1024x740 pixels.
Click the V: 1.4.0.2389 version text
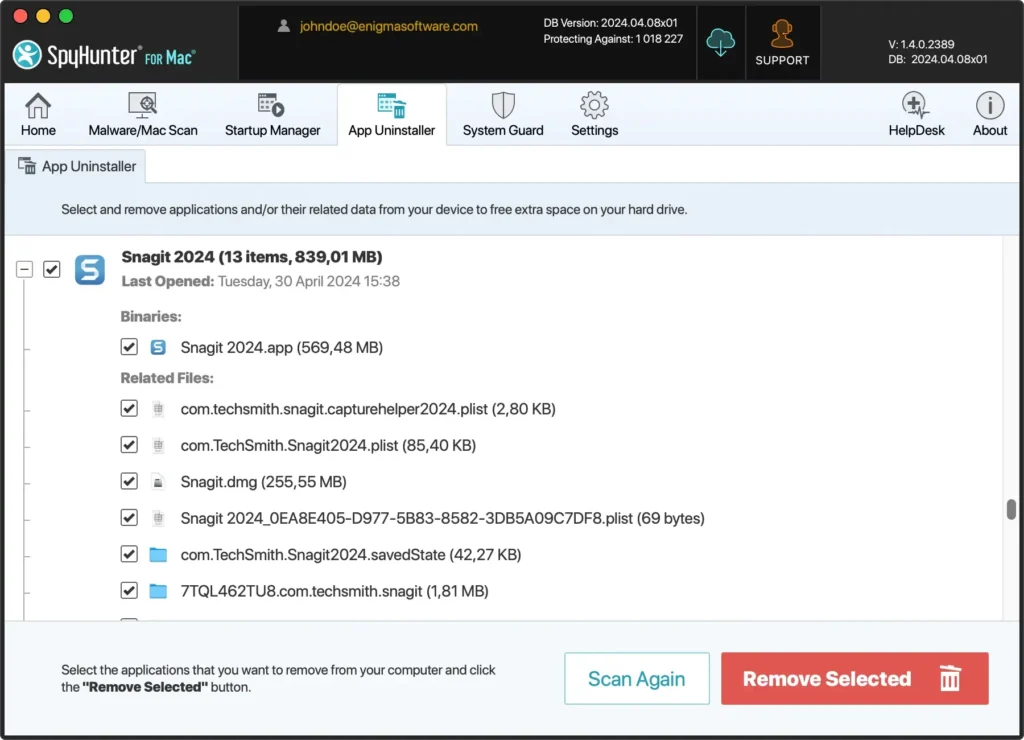[x=921, y=44]
